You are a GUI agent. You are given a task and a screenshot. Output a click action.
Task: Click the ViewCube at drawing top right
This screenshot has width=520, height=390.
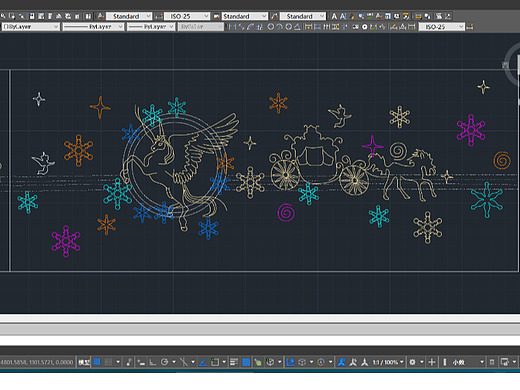point(512,65)
